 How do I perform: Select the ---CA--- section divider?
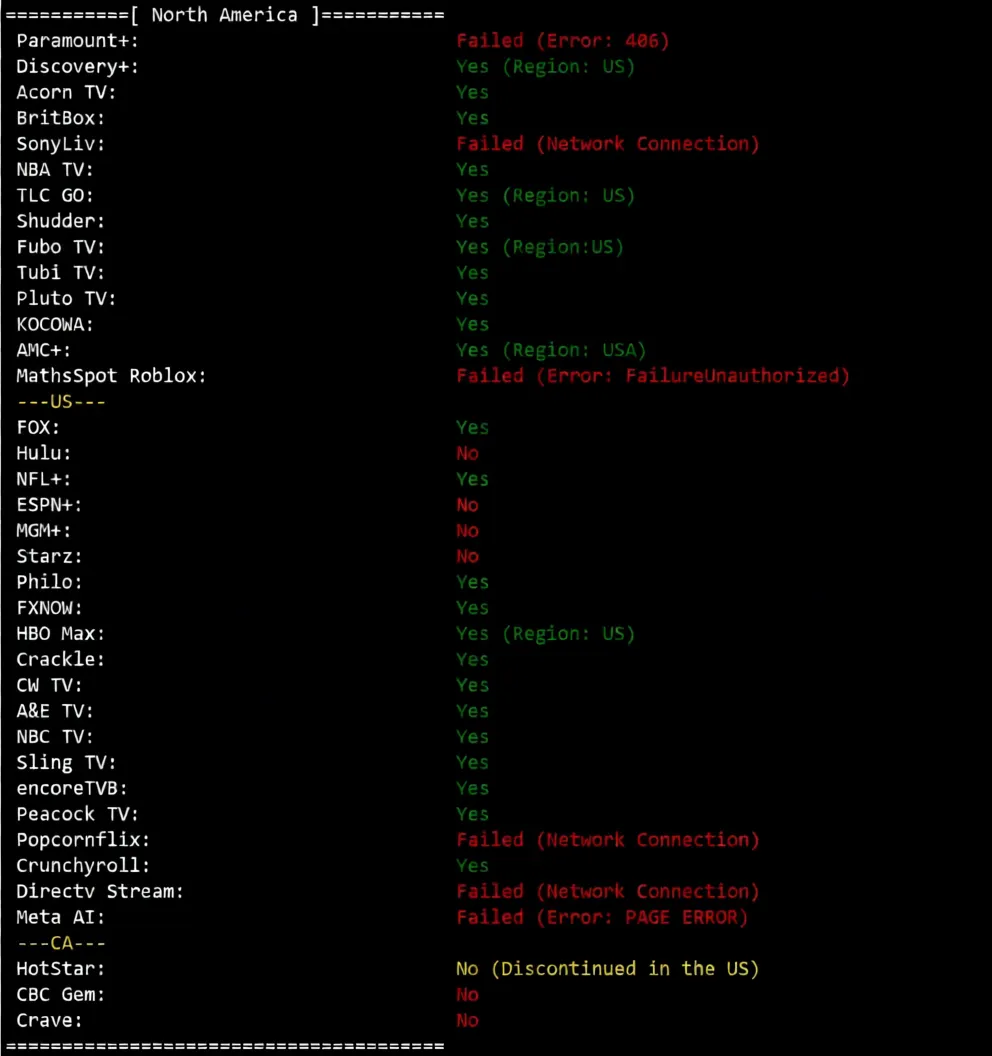click(61, 943)
